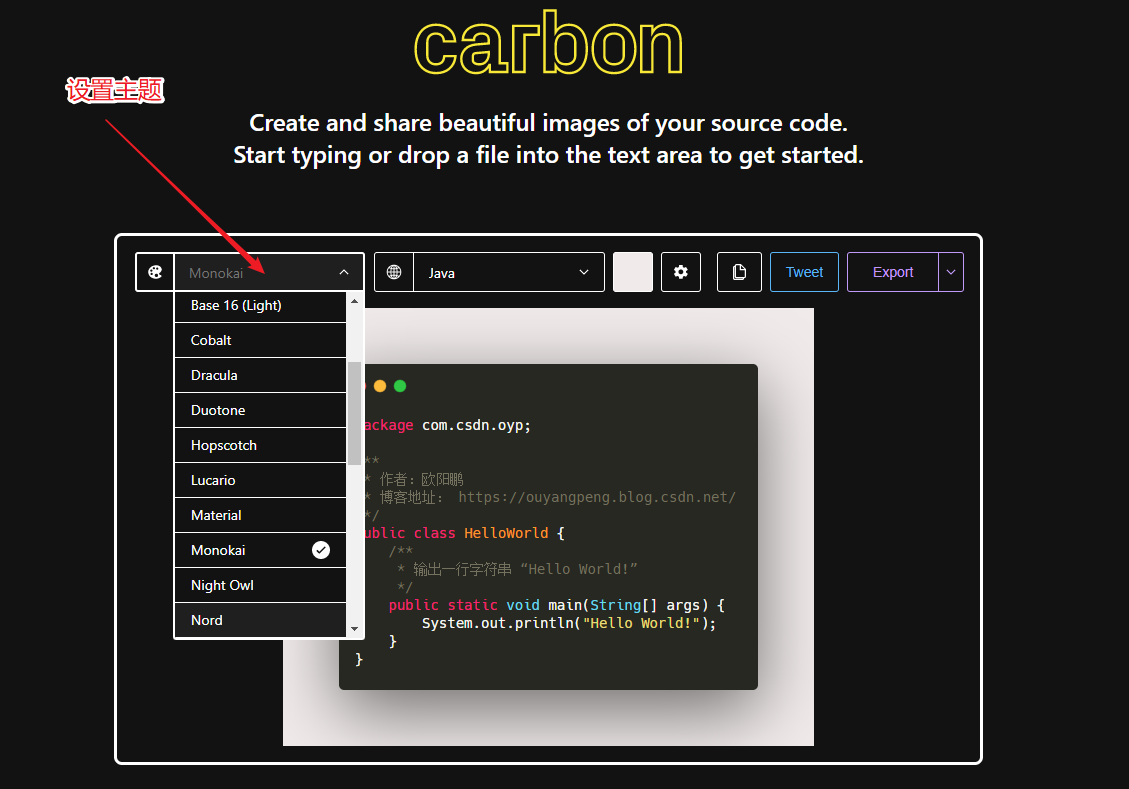Screen dimensions: 1129x789
Task: Click the theme list scroll down arrow
Action: click(x=354, y=628)
